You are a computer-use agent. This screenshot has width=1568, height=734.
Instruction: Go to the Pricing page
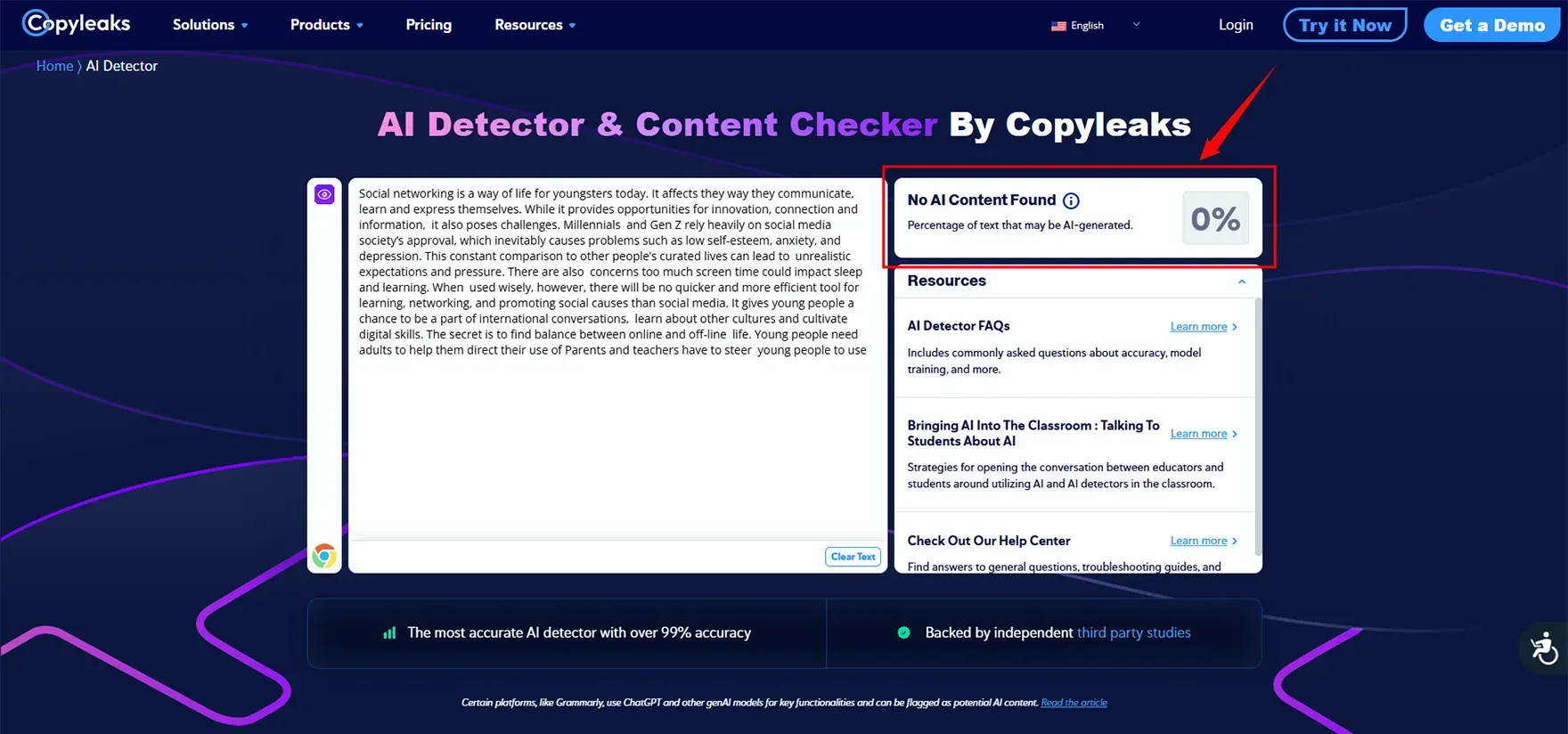(x=429, y=25)
